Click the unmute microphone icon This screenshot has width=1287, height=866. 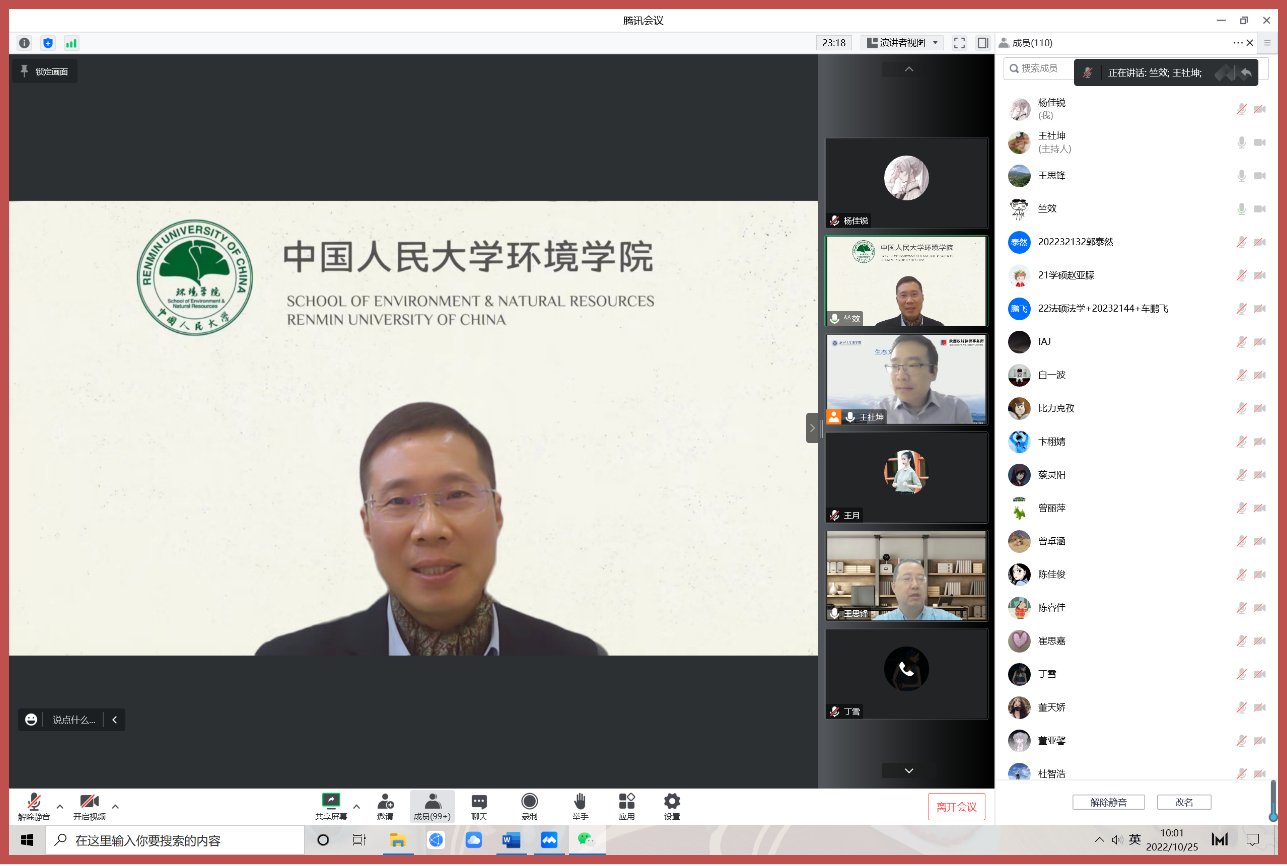point(33,803)
